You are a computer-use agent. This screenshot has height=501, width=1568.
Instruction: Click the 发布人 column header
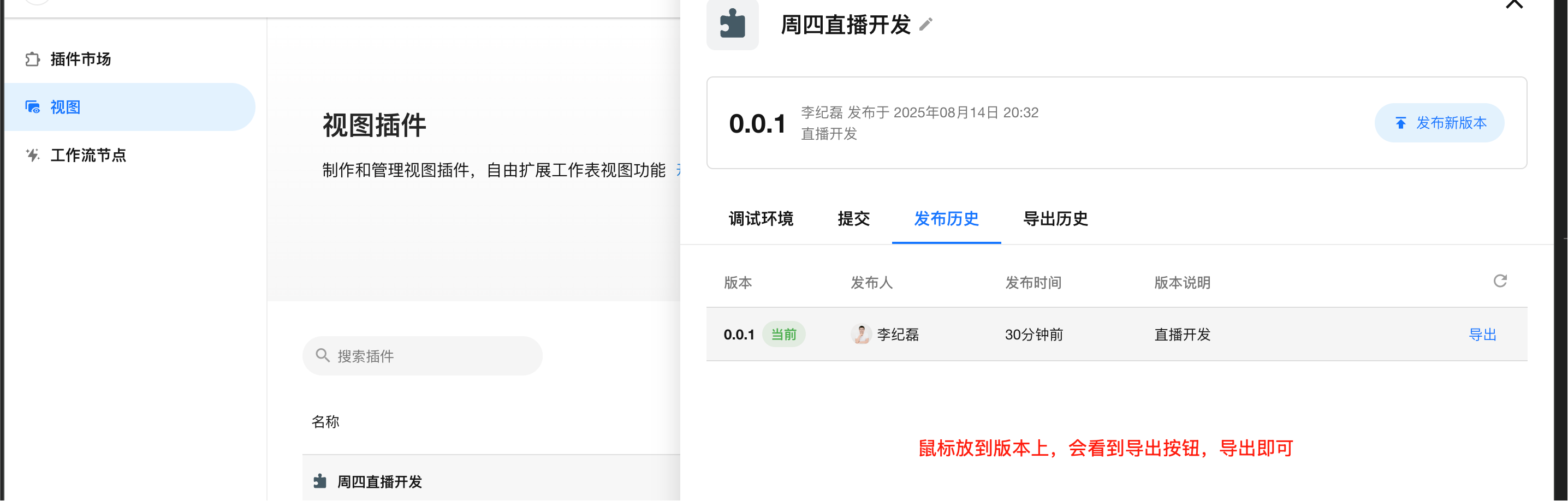pyautogui.click(x=872, y=283)
